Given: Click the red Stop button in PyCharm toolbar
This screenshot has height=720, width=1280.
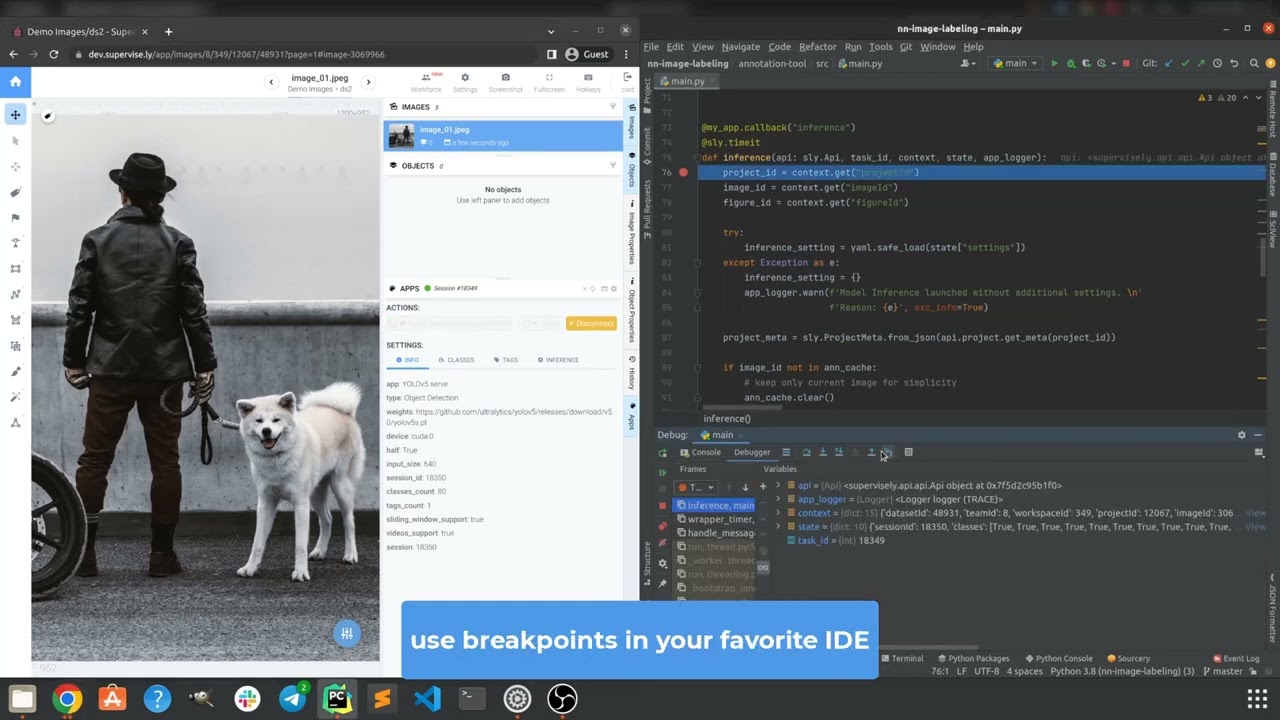Looking at the screenshot, I should (1126, 63).
